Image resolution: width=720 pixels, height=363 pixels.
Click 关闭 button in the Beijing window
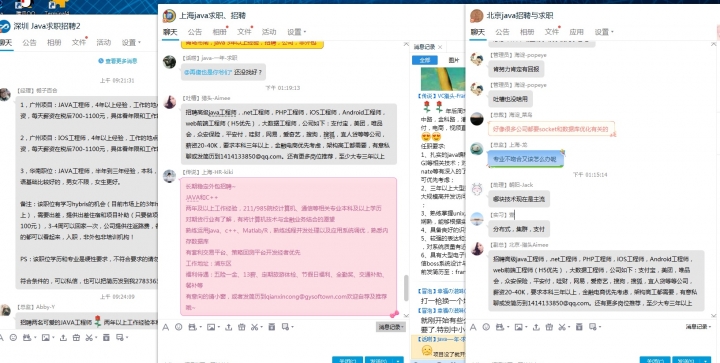point(655,360)
